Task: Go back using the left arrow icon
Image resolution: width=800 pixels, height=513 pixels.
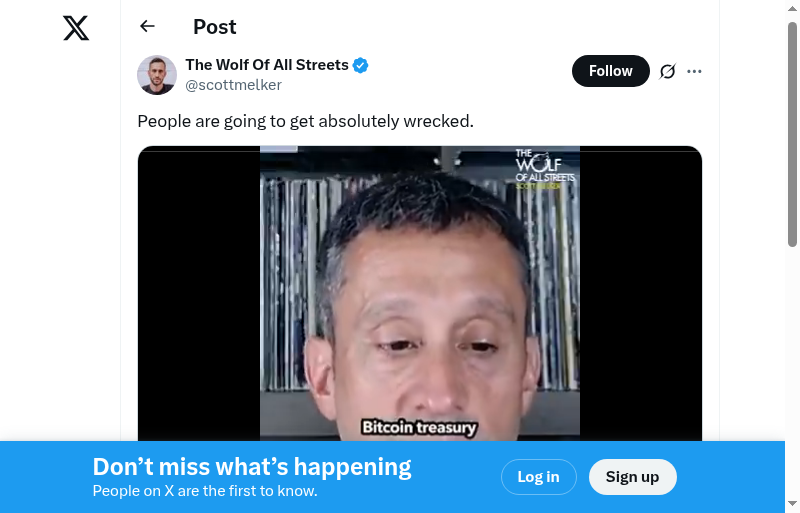Action: tap(147, 26)
